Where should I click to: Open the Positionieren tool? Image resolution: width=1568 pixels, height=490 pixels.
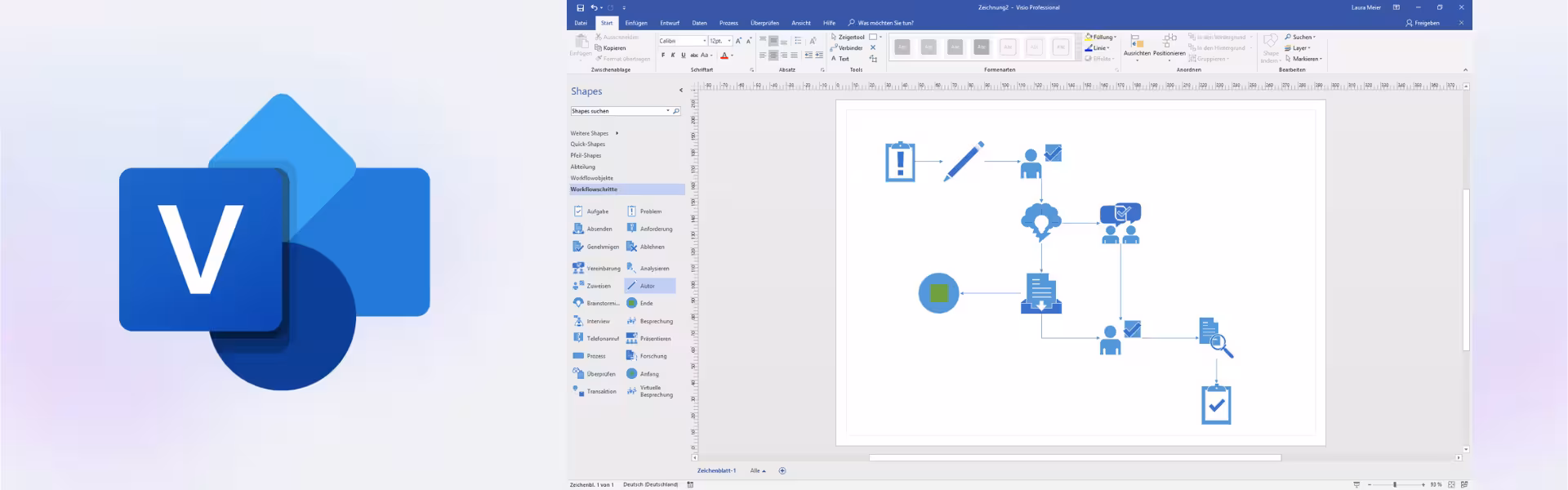pos(1169,47)
